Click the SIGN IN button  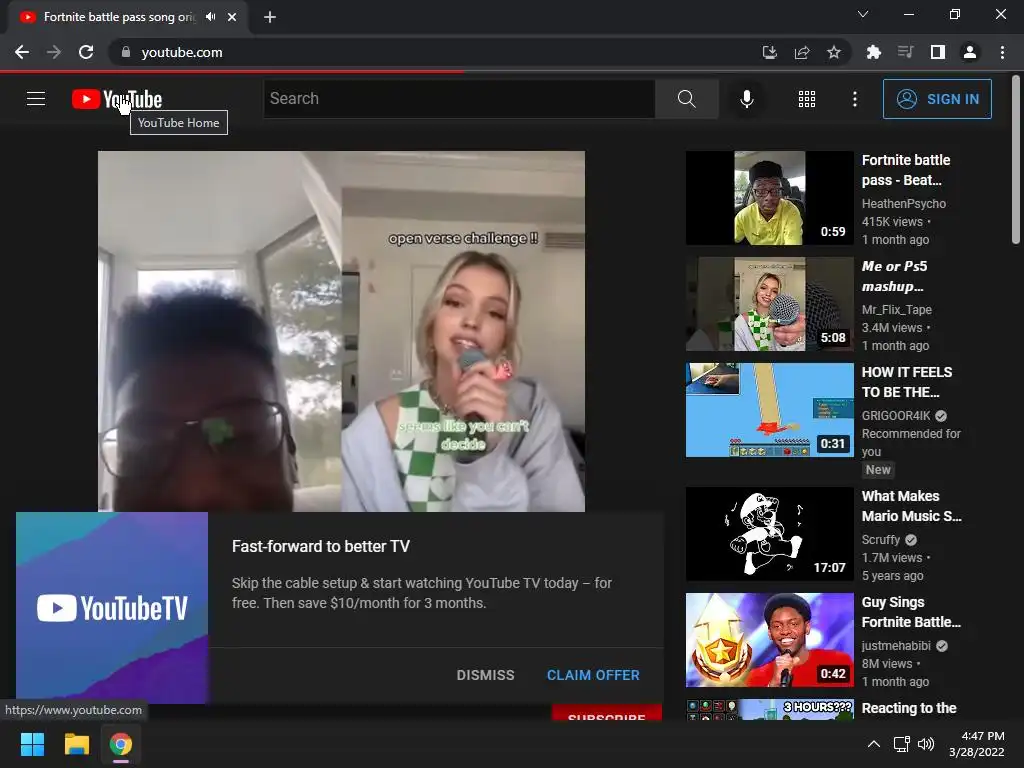click(x=937, y=99)
